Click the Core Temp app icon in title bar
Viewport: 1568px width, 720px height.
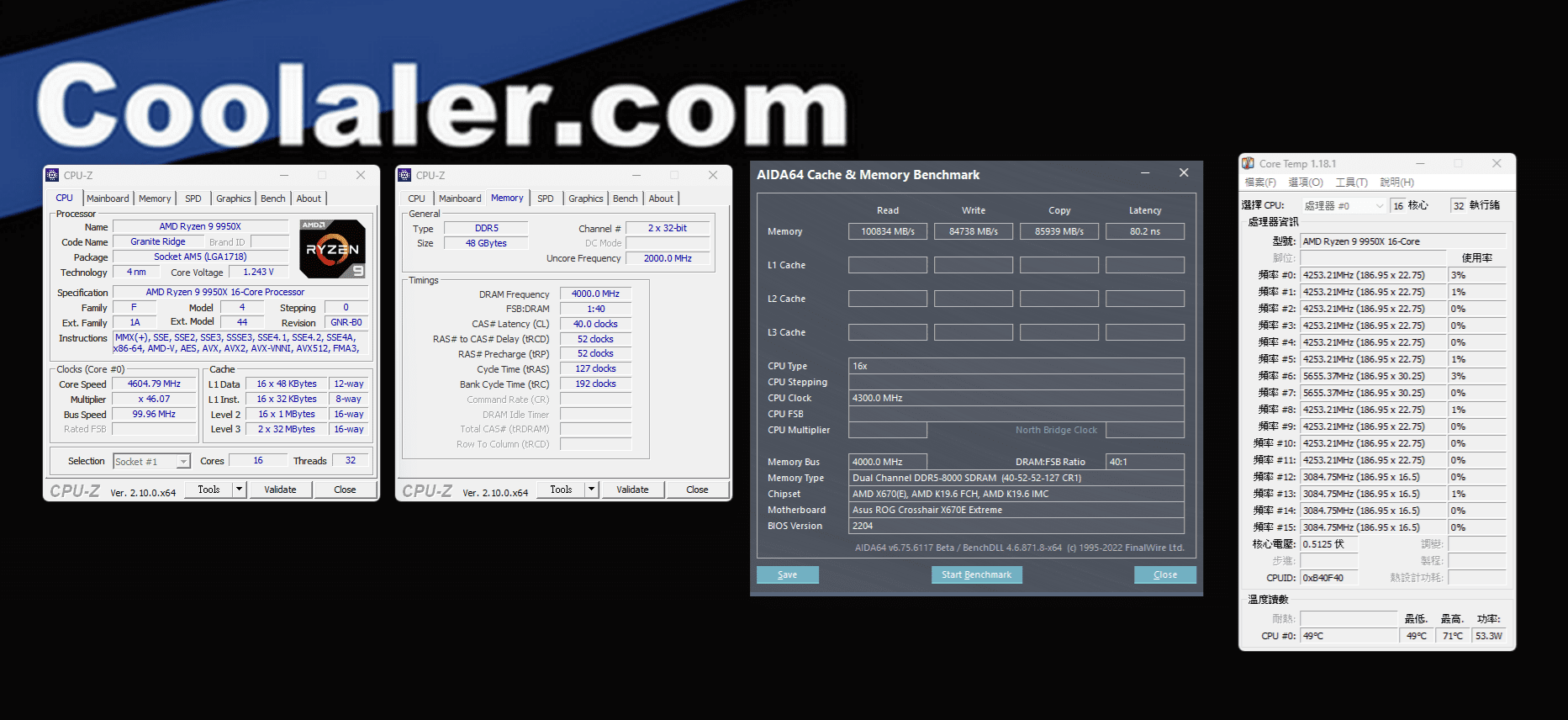1249,163
